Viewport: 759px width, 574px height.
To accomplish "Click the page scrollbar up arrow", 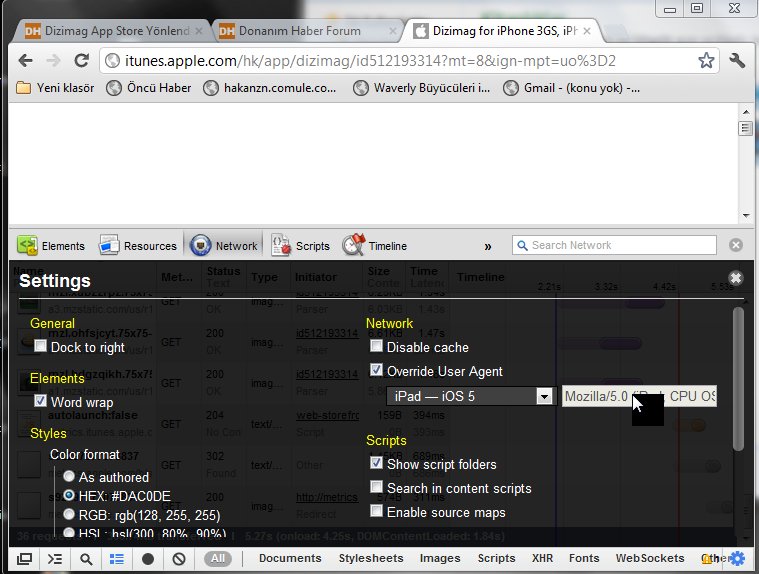I will (746, 112).
